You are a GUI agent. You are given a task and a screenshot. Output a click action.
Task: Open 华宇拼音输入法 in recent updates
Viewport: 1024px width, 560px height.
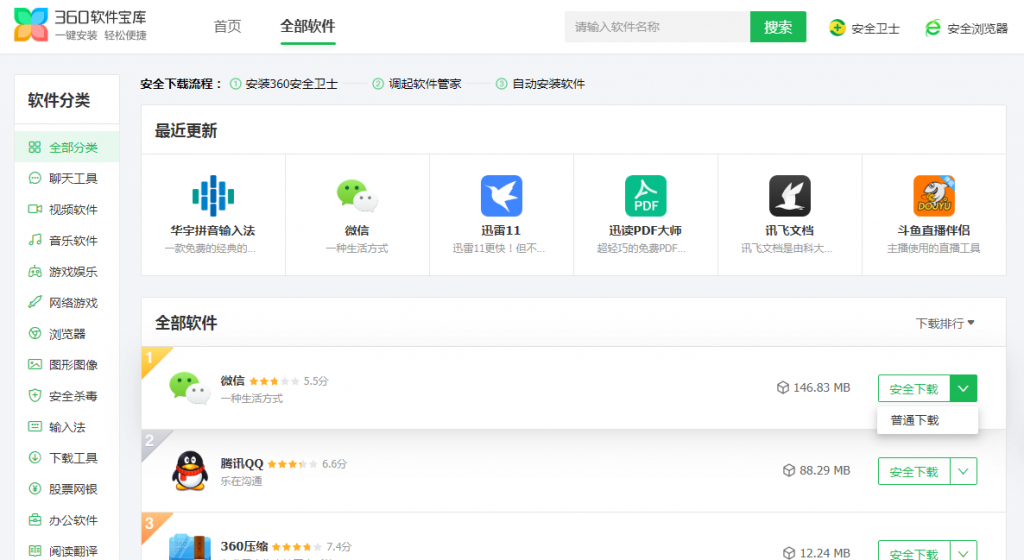(x=213, y=215)
